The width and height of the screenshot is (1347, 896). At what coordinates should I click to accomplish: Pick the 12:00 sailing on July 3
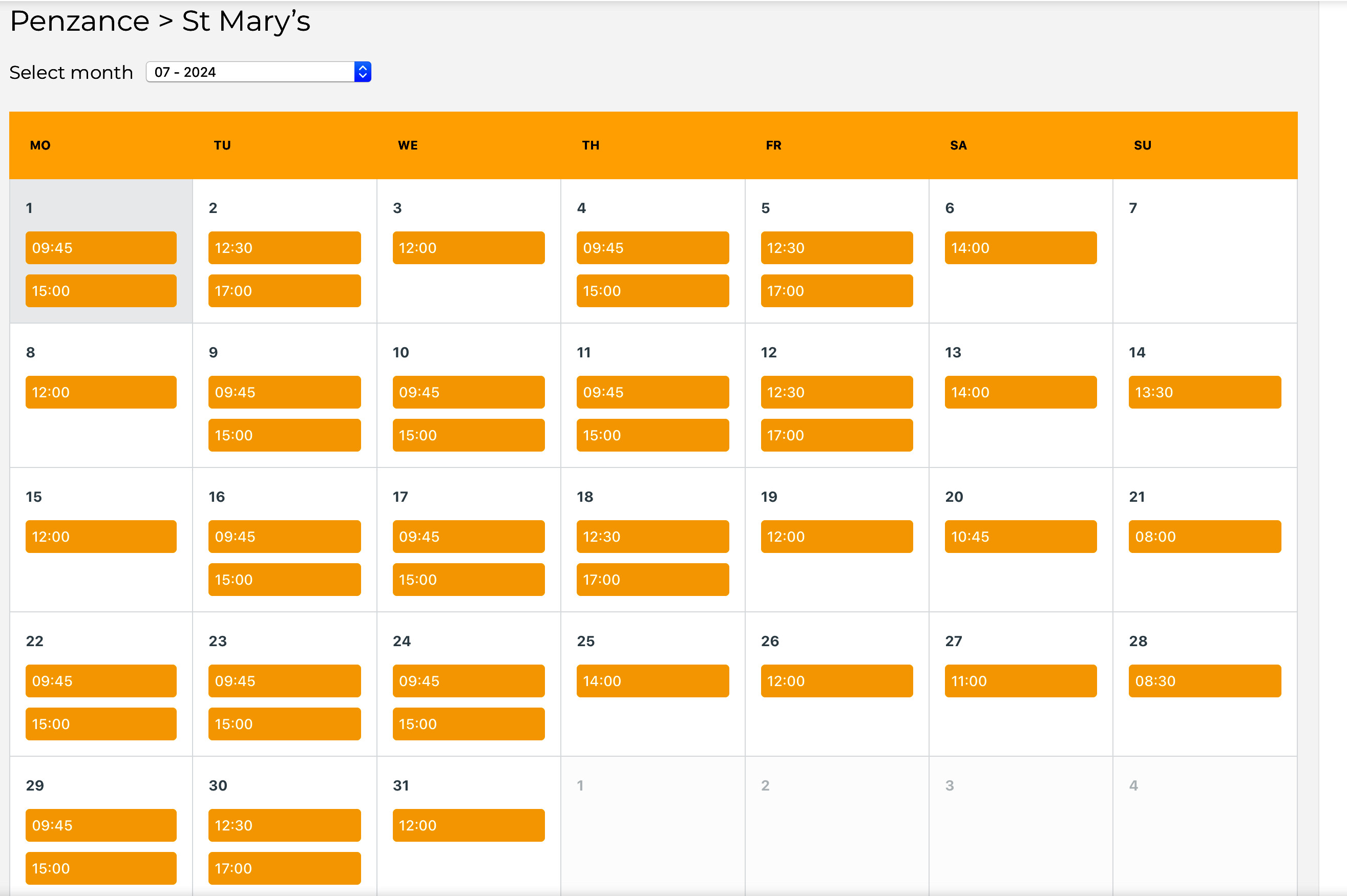[x=468, y=248]
